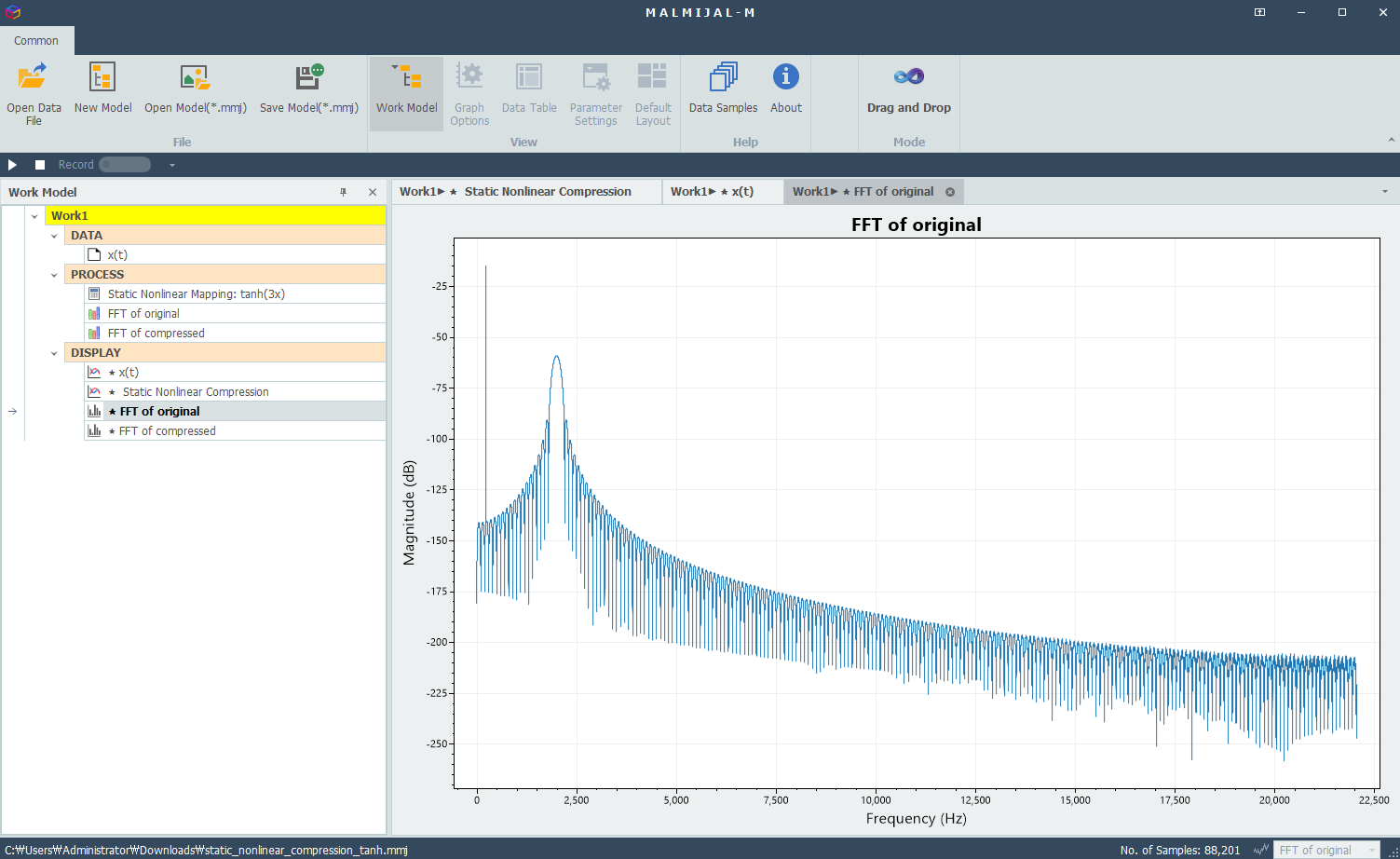1400x859 pixels.
Task: Select the x(t) data item under DATA
Action: tap(235, 254)
